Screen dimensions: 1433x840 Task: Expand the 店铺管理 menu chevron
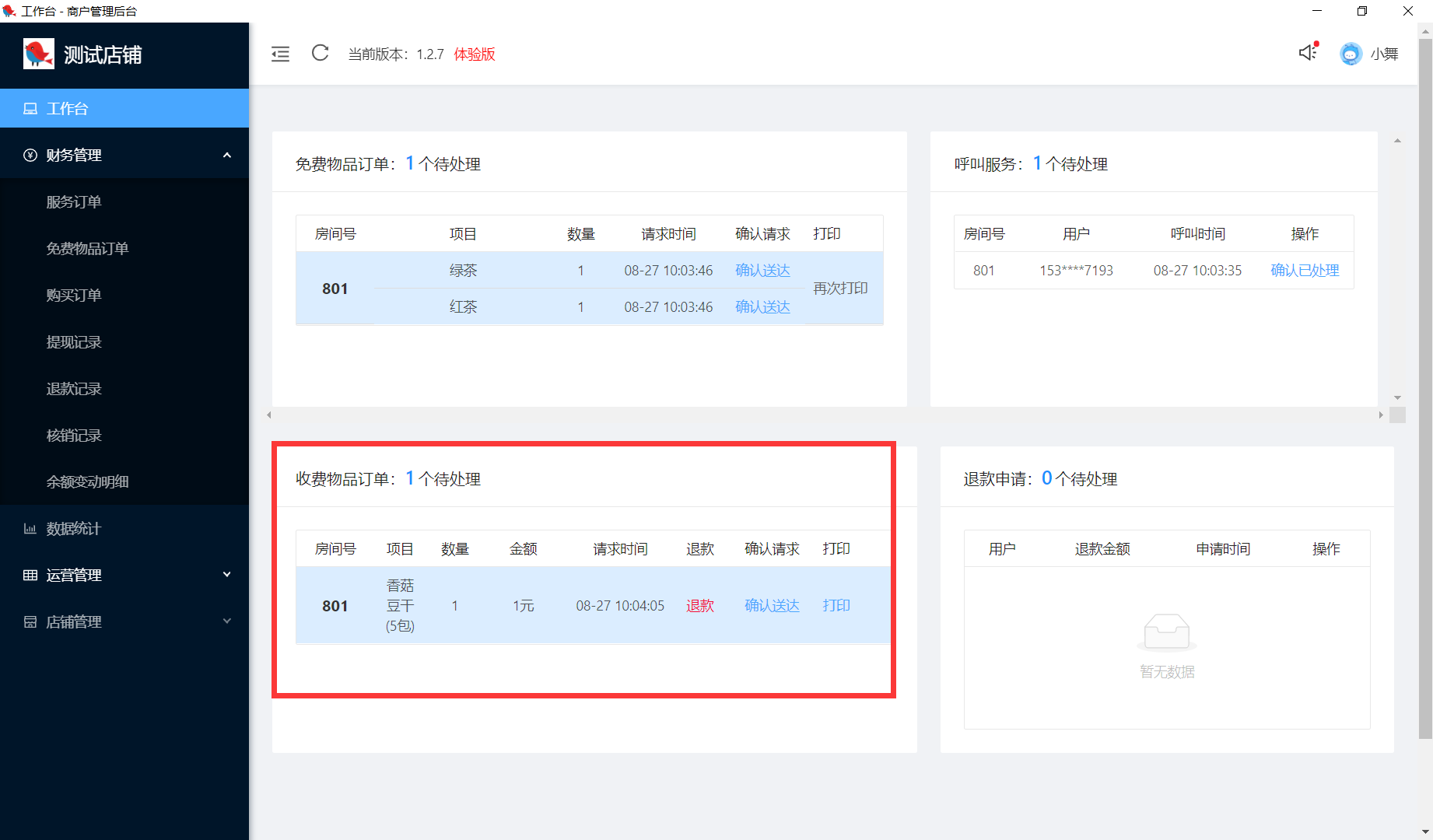(x=227, y=621)
